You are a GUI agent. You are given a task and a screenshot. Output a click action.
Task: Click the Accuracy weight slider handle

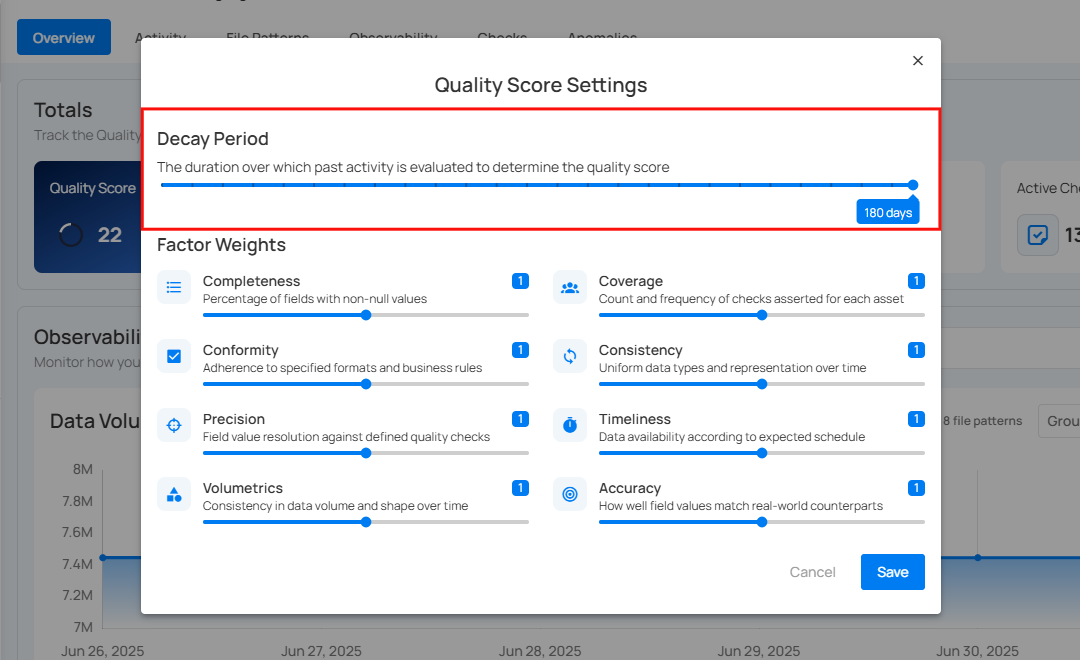pyautogui.click(x=762, y=522)
